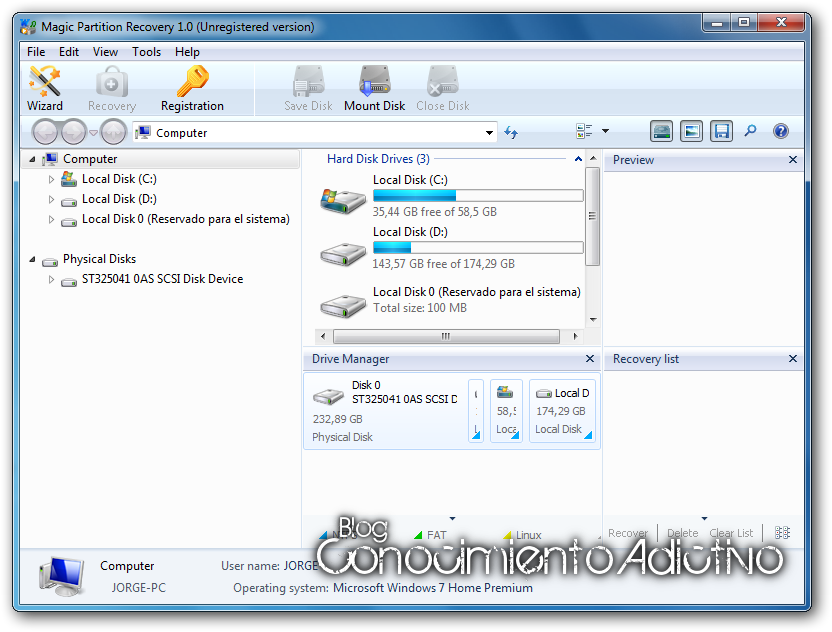Click the FAT legend label
The width and height of the screenshot is (832, 632).
(437, 535)
